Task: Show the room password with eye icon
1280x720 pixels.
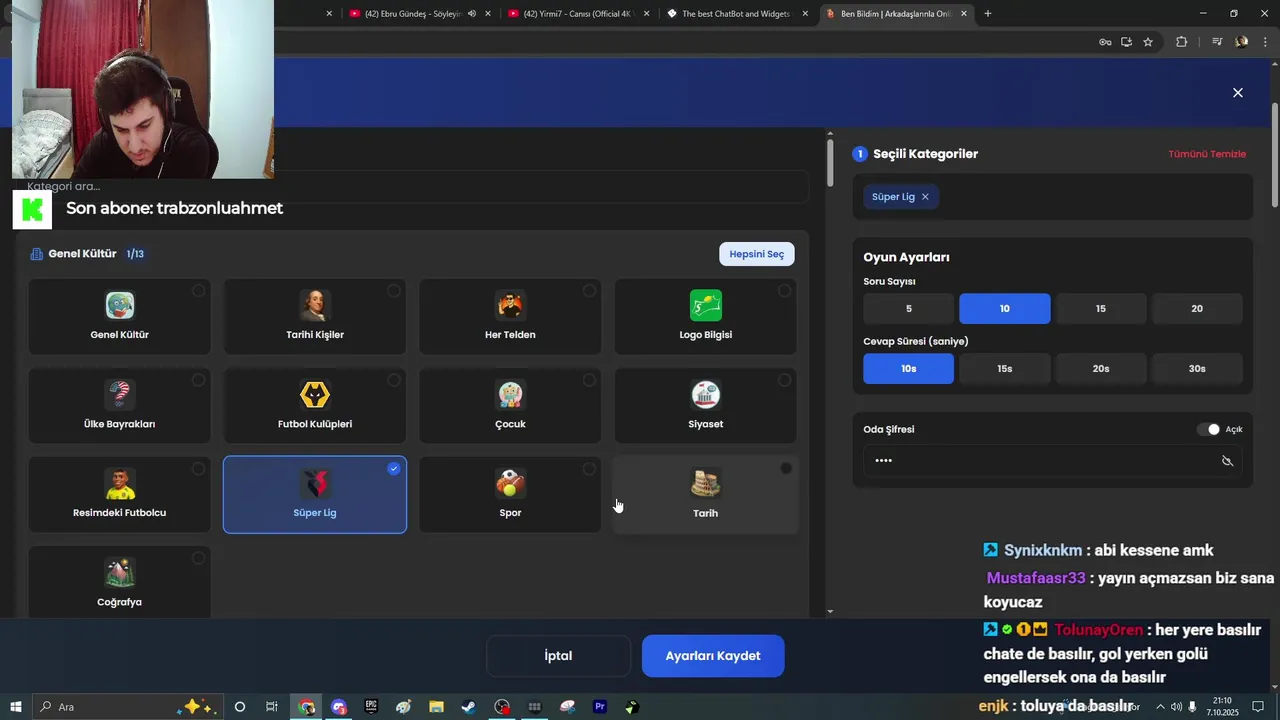Action: pyautogui.click(x=1227, y=461)
